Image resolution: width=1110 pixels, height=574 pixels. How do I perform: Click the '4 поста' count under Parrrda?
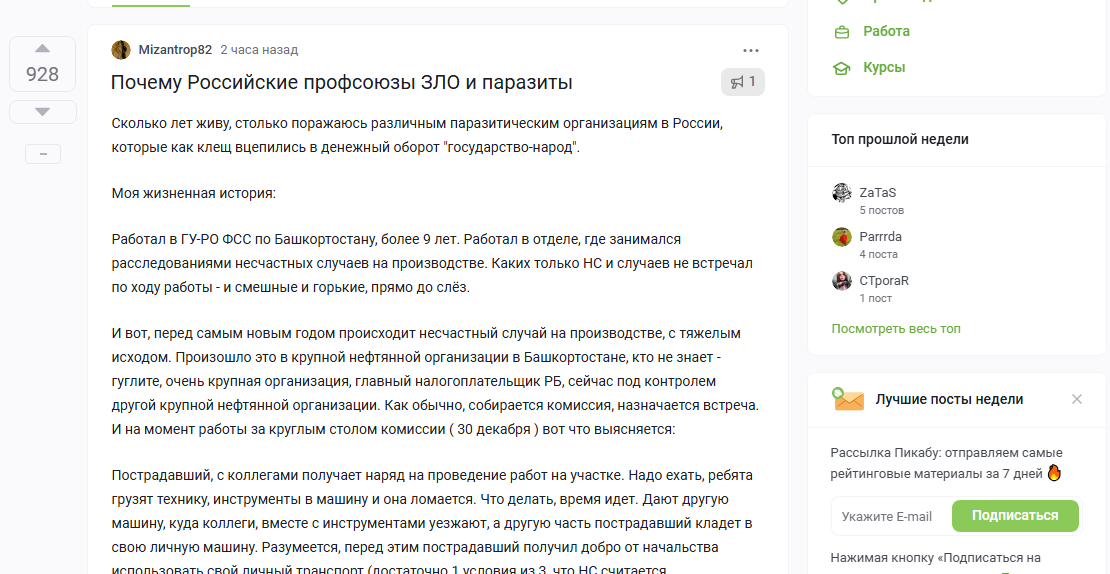879,254
